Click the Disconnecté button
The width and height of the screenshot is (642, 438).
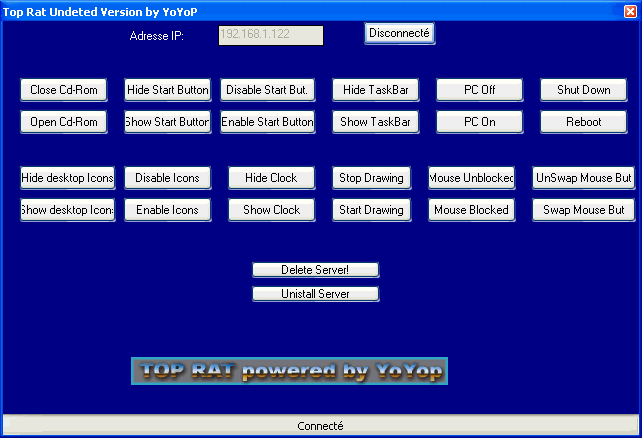(x=399, y=33)
